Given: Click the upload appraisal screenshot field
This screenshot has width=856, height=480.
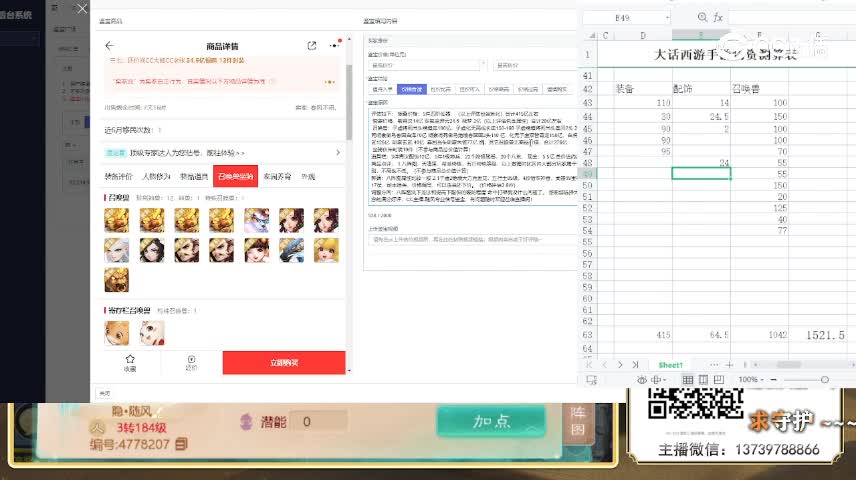Looking at the screenshot, I should pyautogui.click(x=473, y=239).
